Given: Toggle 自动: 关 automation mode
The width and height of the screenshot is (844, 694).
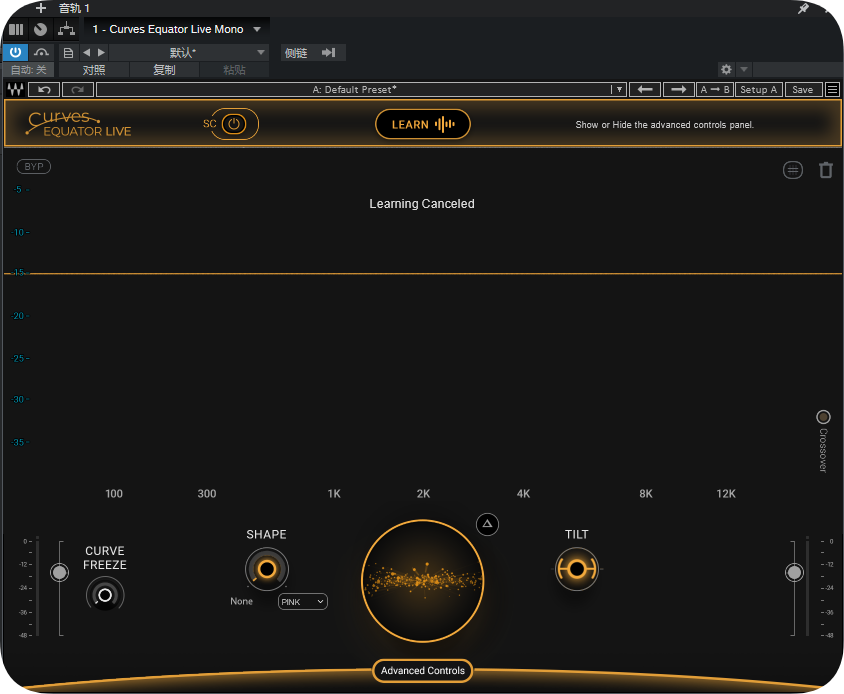Looking at the screenshot, I should click(29, 70).
